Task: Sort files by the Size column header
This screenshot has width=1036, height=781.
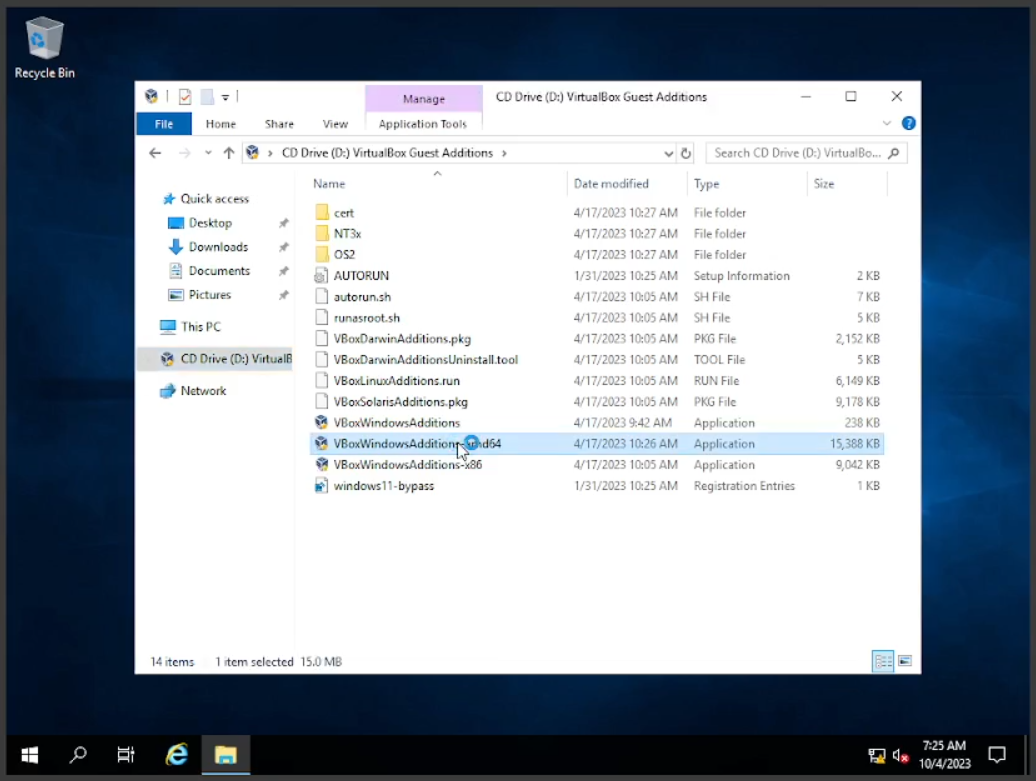Action: pyautogui.click(x=824, y=184)
